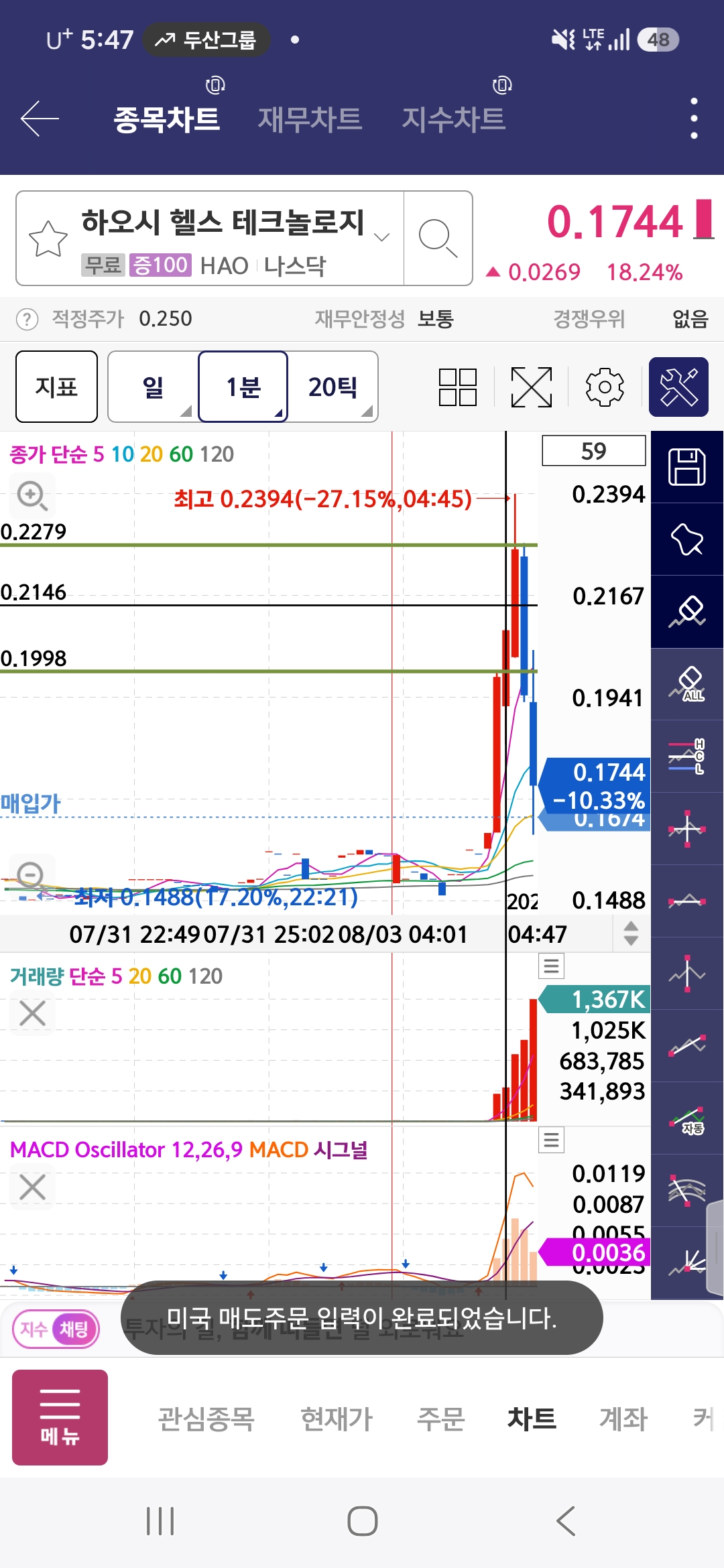The height and width of the screenshot is (1568, 724).
Task: Tap the 두산그룹 status bar chip
Action: pyautogui.click(x=206, y=40)
